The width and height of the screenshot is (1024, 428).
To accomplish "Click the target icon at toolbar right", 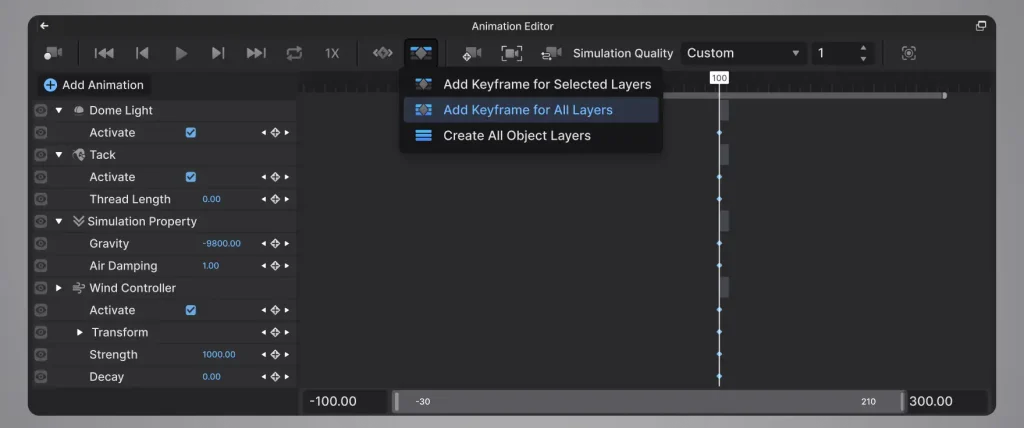I will tap(908, 54).
